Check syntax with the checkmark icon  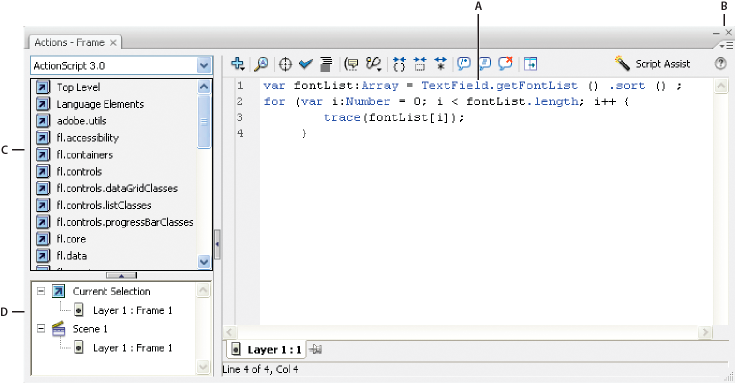[x=306, y=64]
